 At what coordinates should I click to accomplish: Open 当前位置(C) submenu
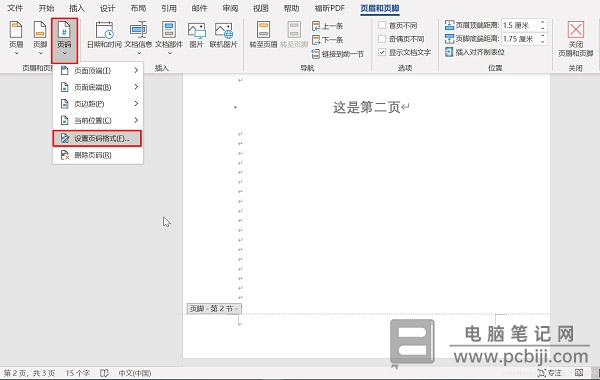[98, 121]
